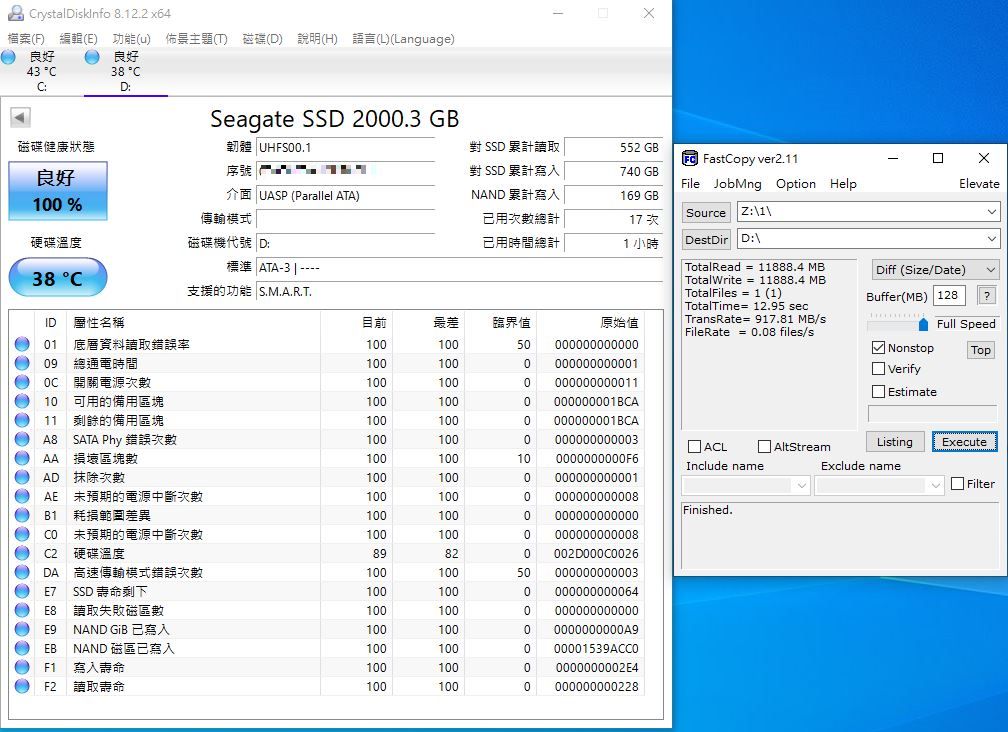Click the Listing button
Image resolution: width=1008 pixels, height=732 pixels.
coord(894,442)
